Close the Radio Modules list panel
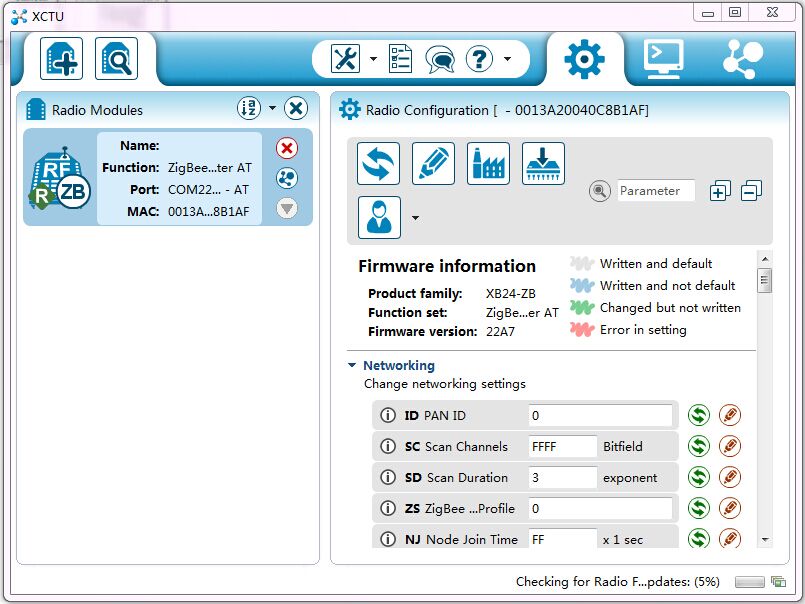Viewport: 805px width, 604px height. (x=296, y=108)
